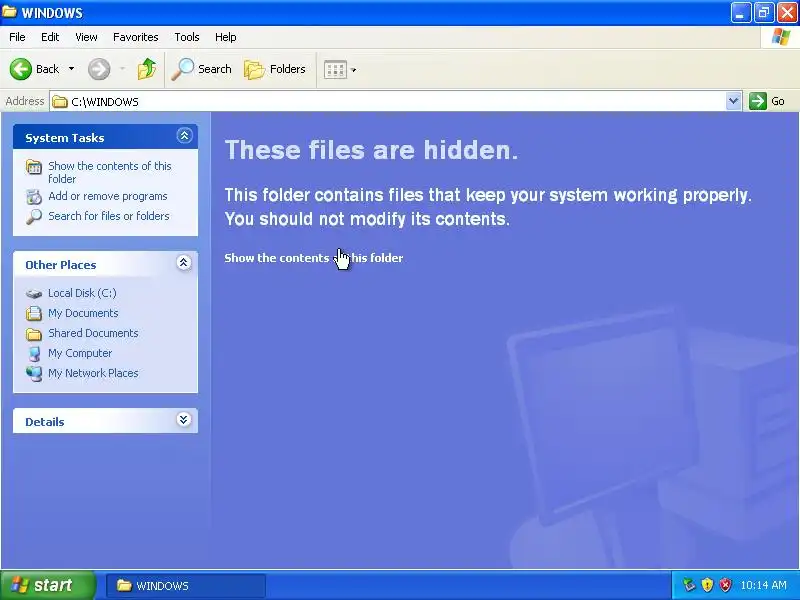
Task: Open the Help menu
Action: click(226, 37)
